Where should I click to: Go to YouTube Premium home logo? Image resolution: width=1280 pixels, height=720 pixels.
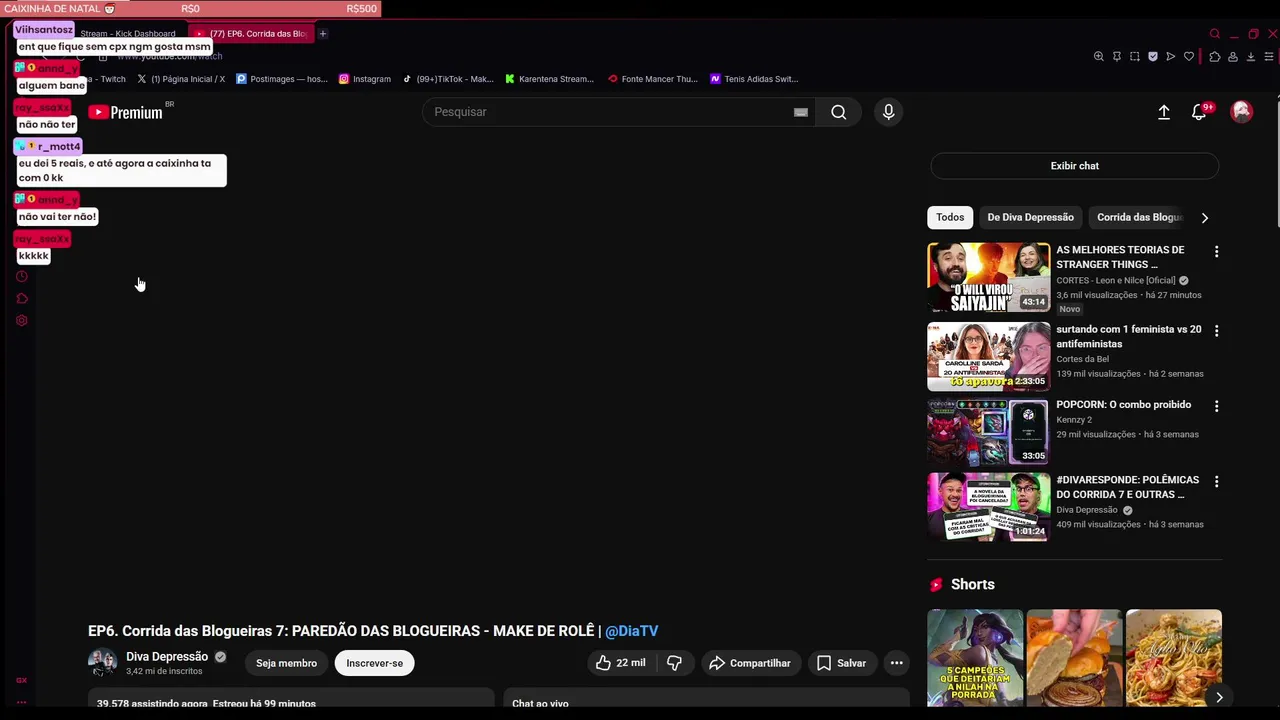pyautogui.click(x=126, y=112)
